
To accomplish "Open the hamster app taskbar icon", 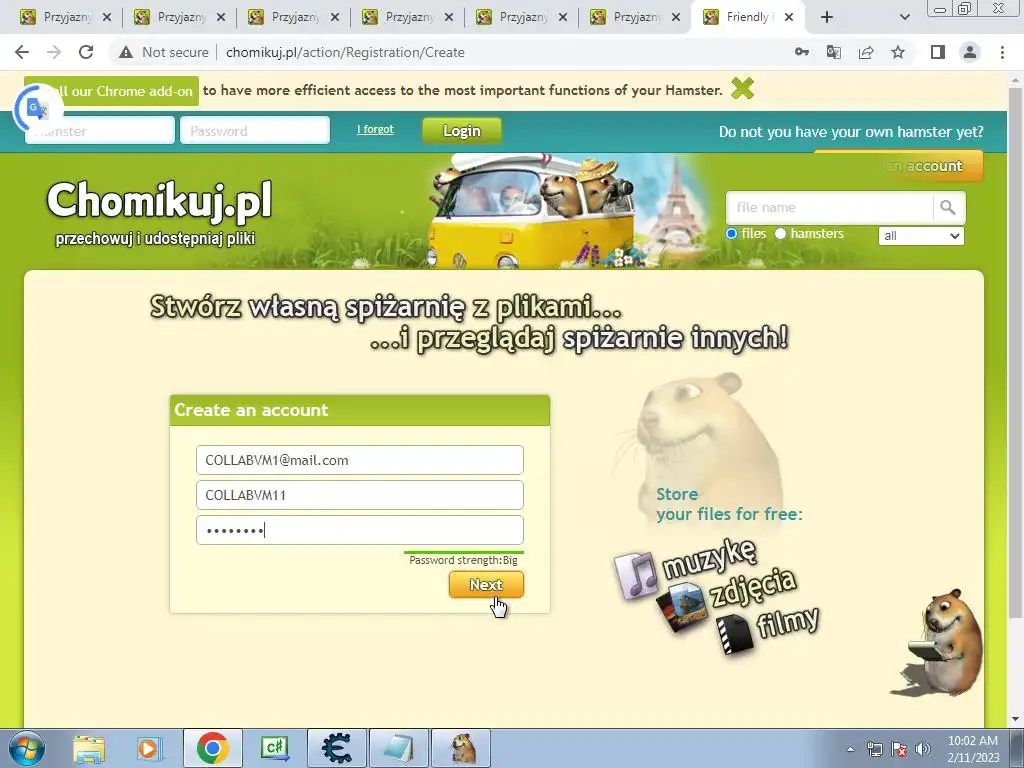I will 461,748.
